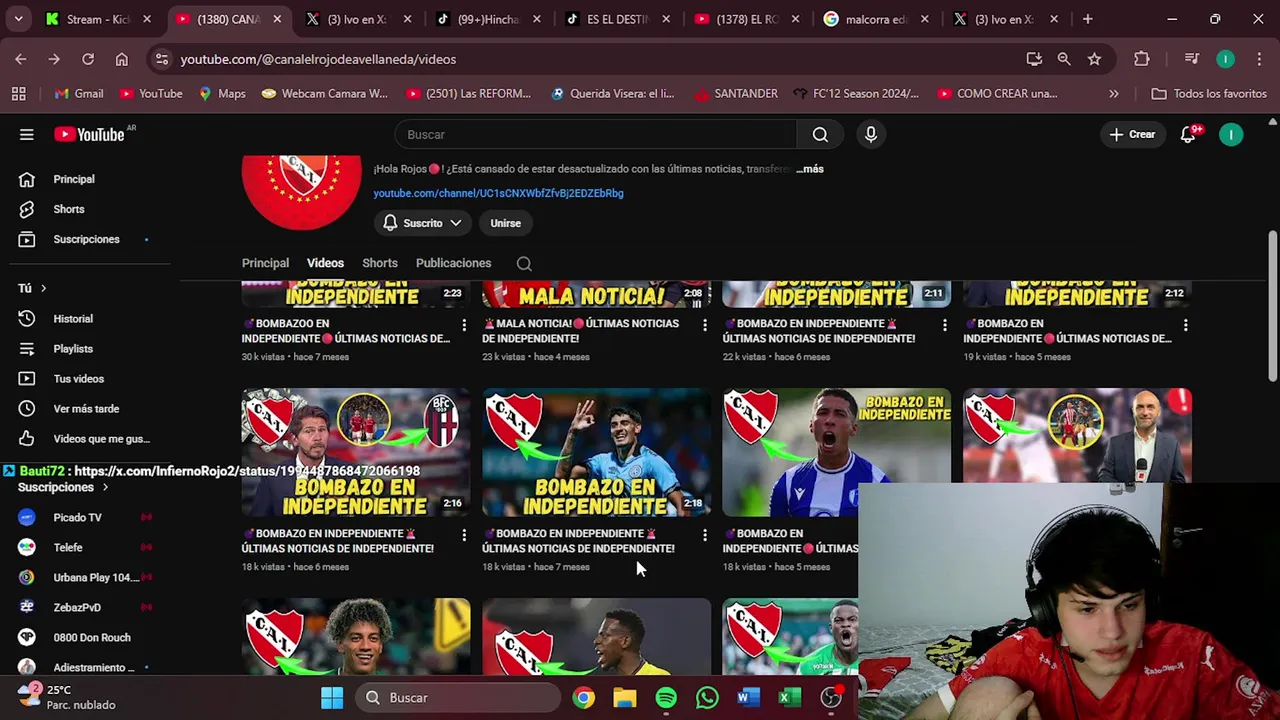
Task: Open the Mala Noticia video thumbnail
Action: pos(596,296)
